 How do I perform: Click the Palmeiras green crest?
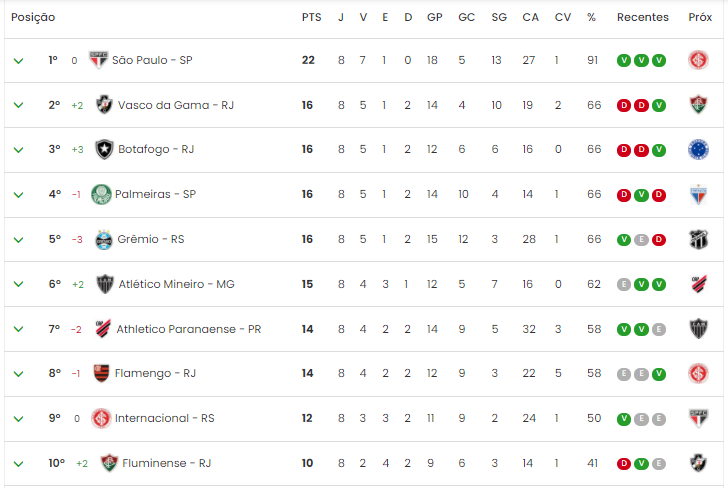(x=101, y=194)
